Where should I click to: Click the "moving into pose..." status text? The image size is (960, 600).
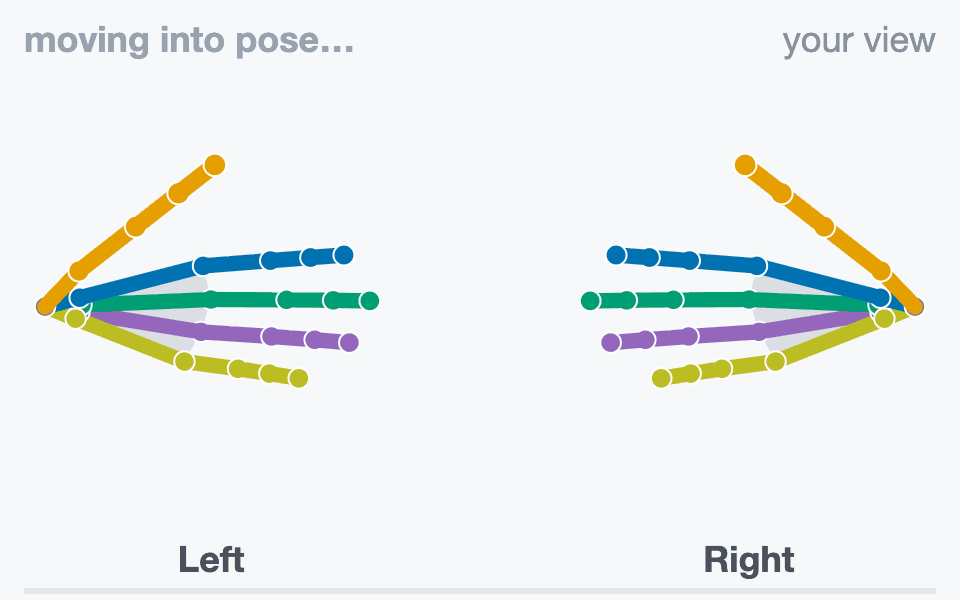click(x=189, y=41)
